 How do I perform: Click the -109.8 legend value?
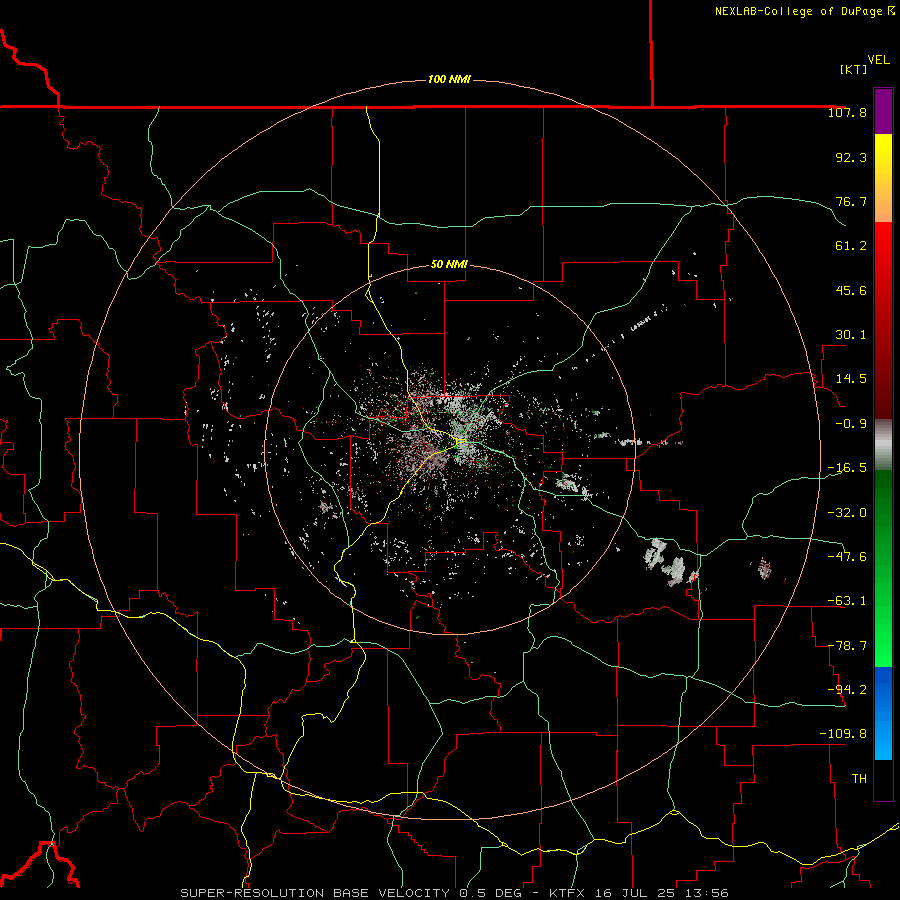pos(843,734)
